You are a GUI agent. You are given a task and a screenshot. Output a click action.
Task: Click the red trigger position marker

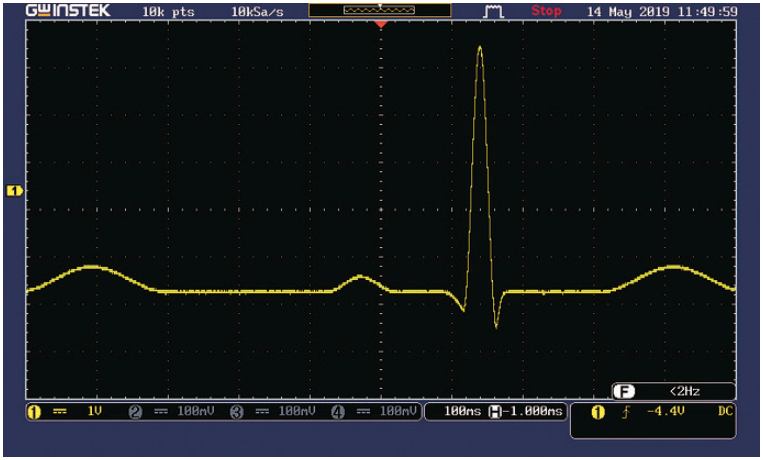pos(381,24)
